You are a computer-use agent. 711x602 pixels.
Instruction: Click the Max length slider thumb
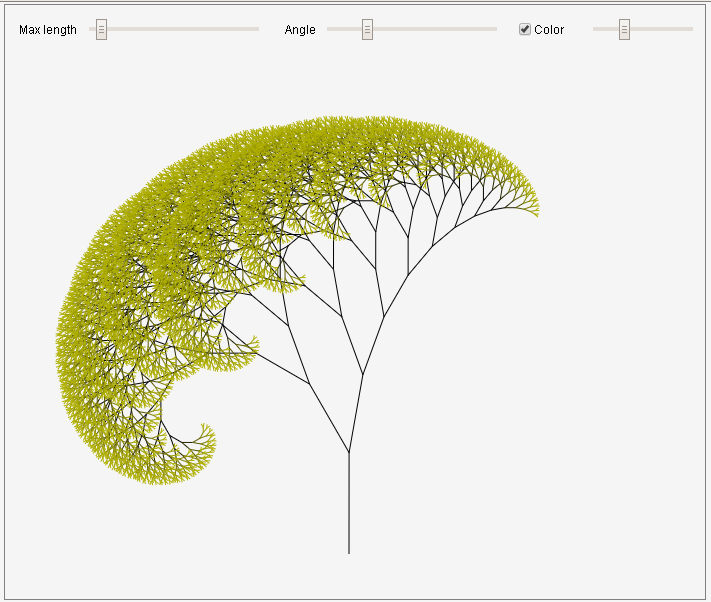pyautogui.click(x=101, y=30)
